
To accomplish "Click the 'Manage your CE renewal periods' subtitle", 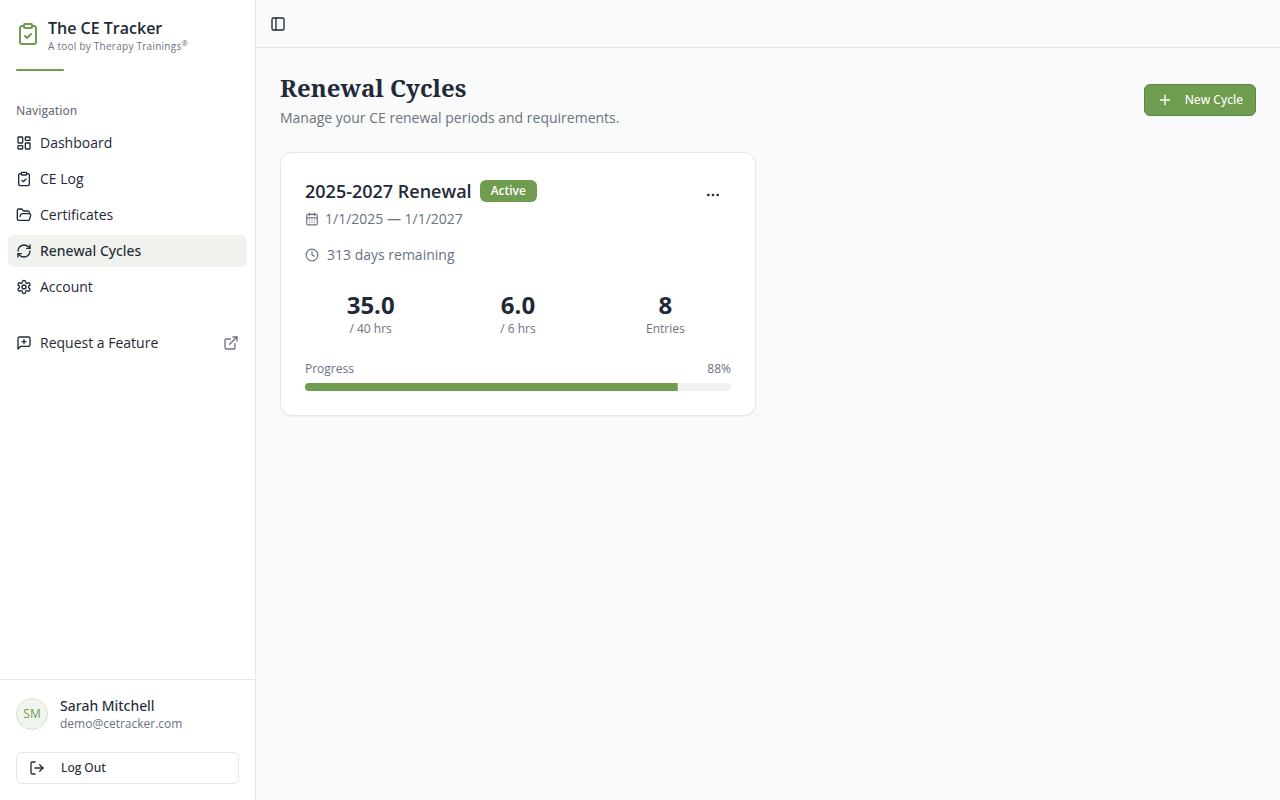I will (450, 118).
